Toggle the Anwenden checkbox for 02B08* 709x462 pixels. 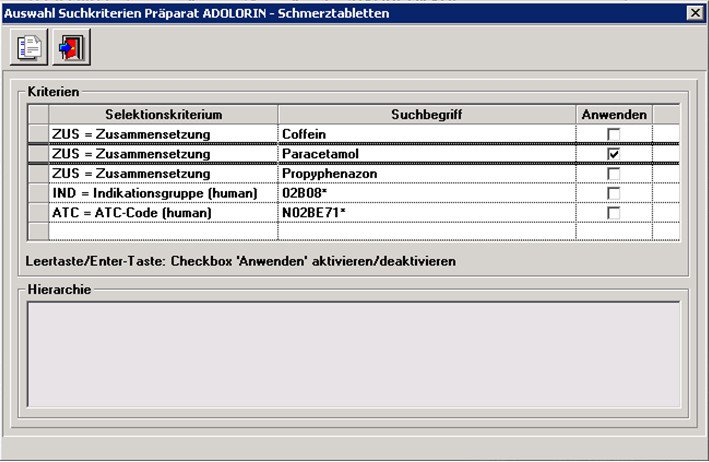tap(614, 193)
